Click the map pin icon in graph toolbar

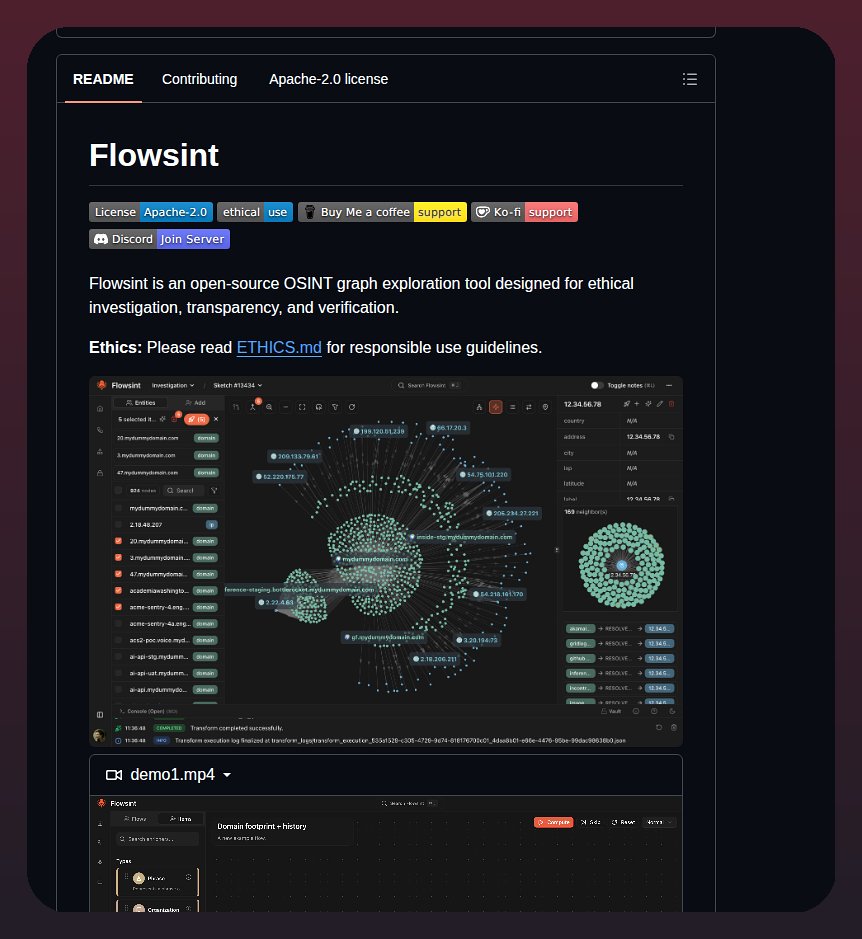tap(545, 407)
